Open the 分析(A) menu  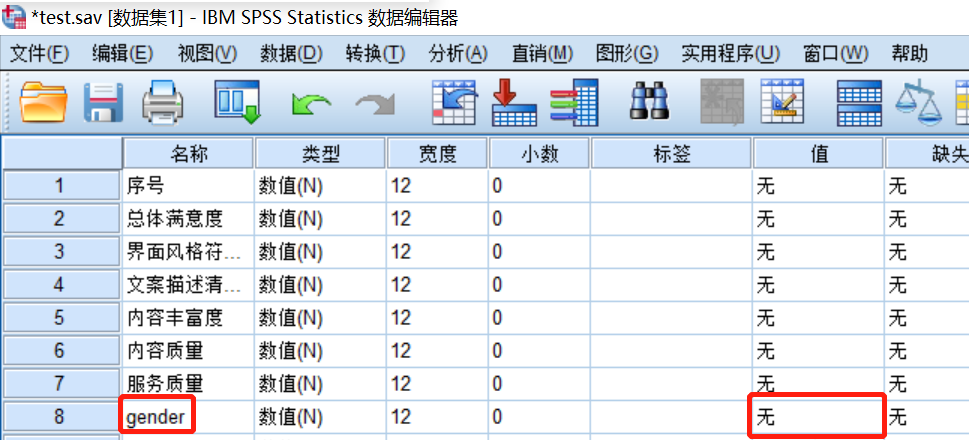click(x=458, y=54)
